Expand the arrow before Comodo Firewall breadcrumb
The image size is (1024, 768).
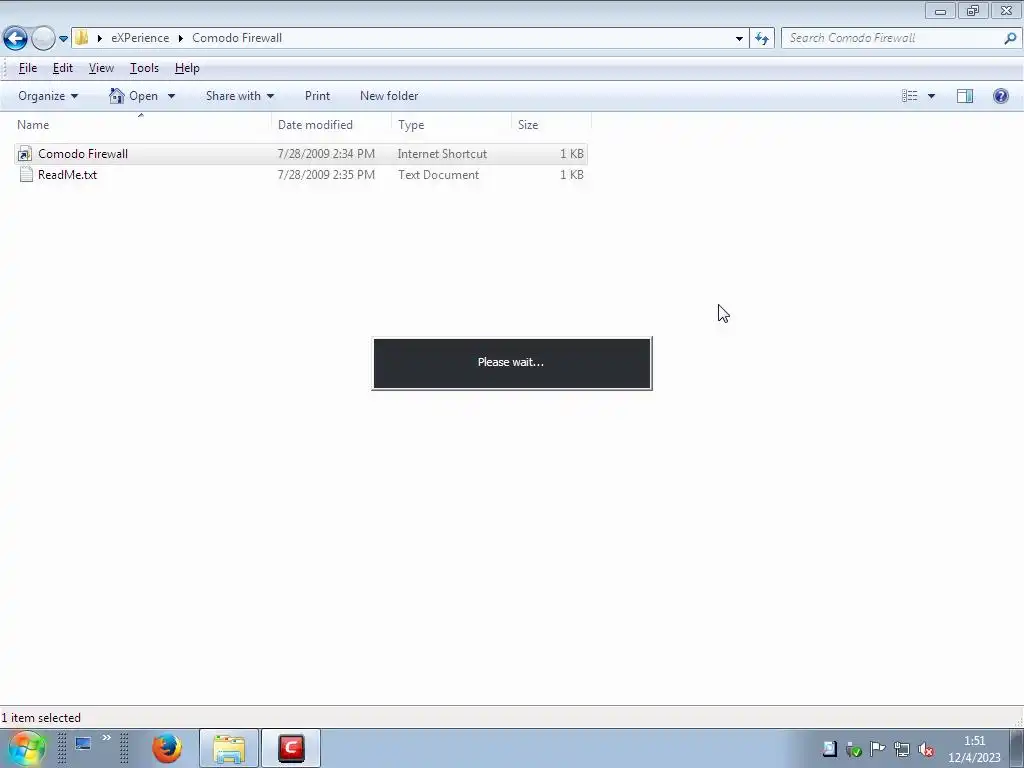tap(181, 38)
